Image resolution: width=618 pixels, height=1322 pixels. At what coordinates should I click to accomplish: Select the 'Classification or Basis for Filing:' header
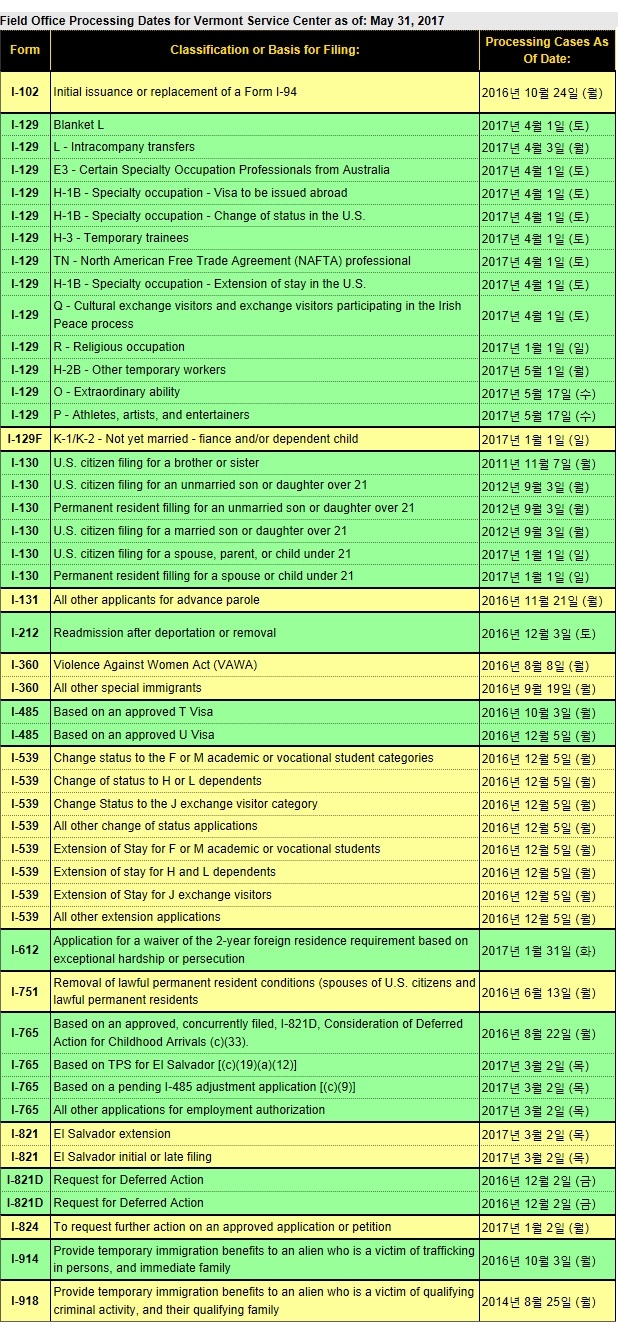[x=265, y=50]
